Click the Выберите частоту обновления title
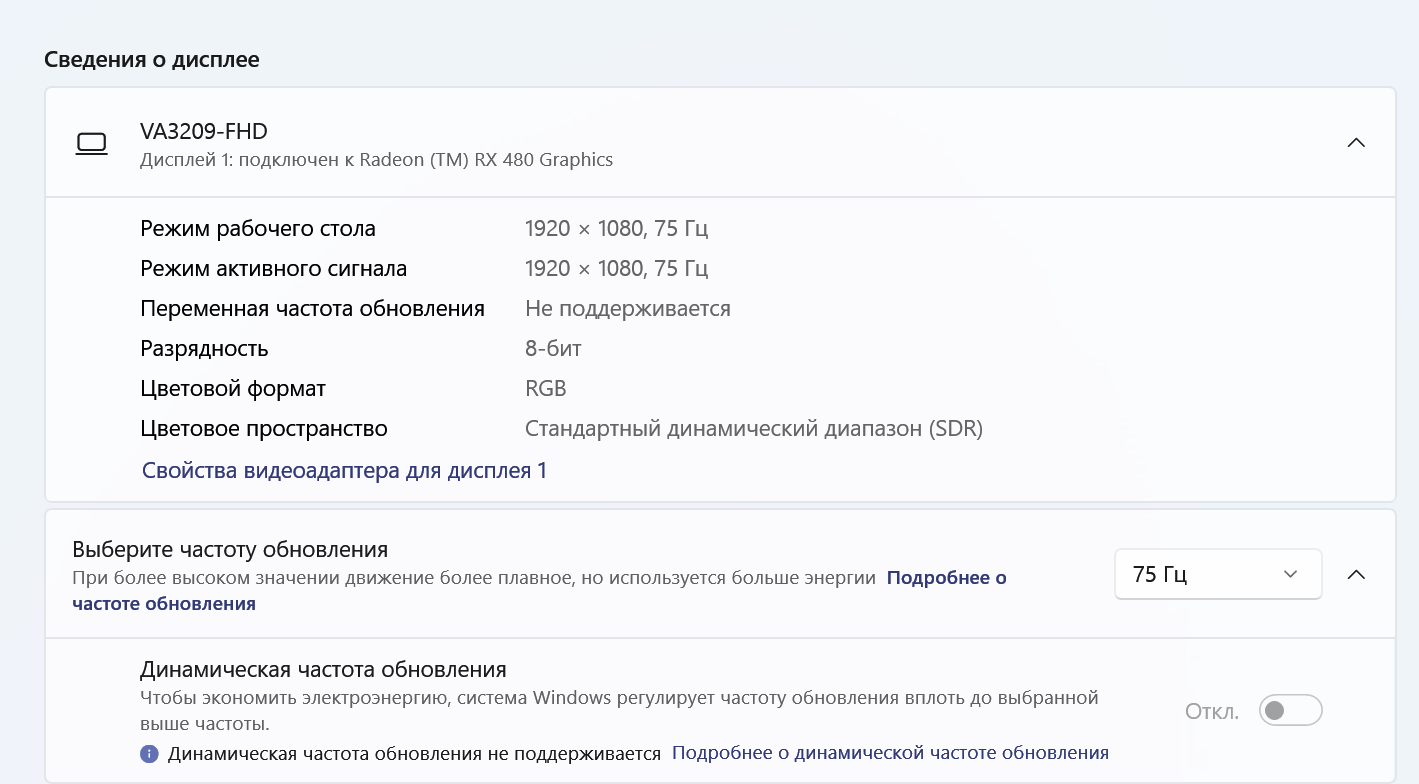The image size is (1419, 784). coord(230,550)
